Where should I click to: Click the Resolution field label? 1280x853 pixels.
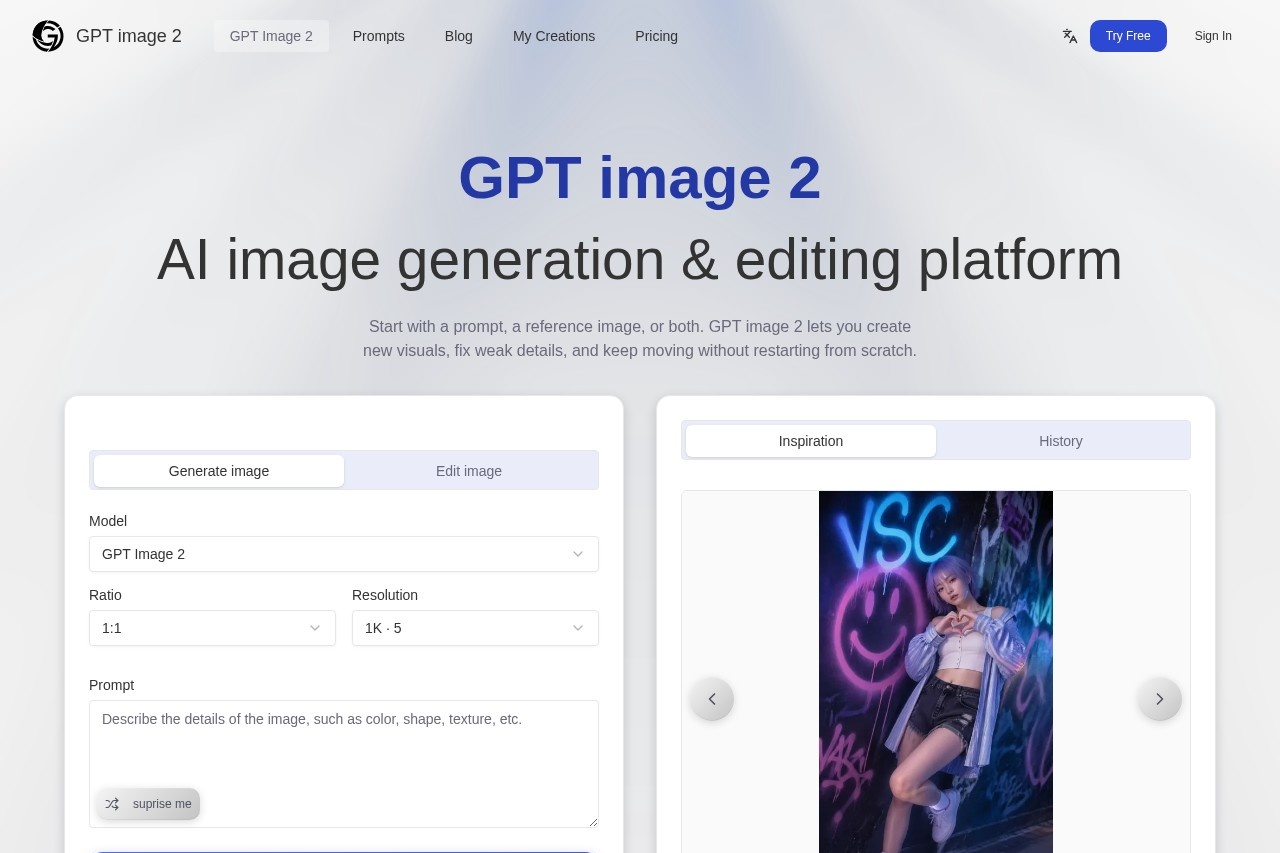(x=385, y=595)
